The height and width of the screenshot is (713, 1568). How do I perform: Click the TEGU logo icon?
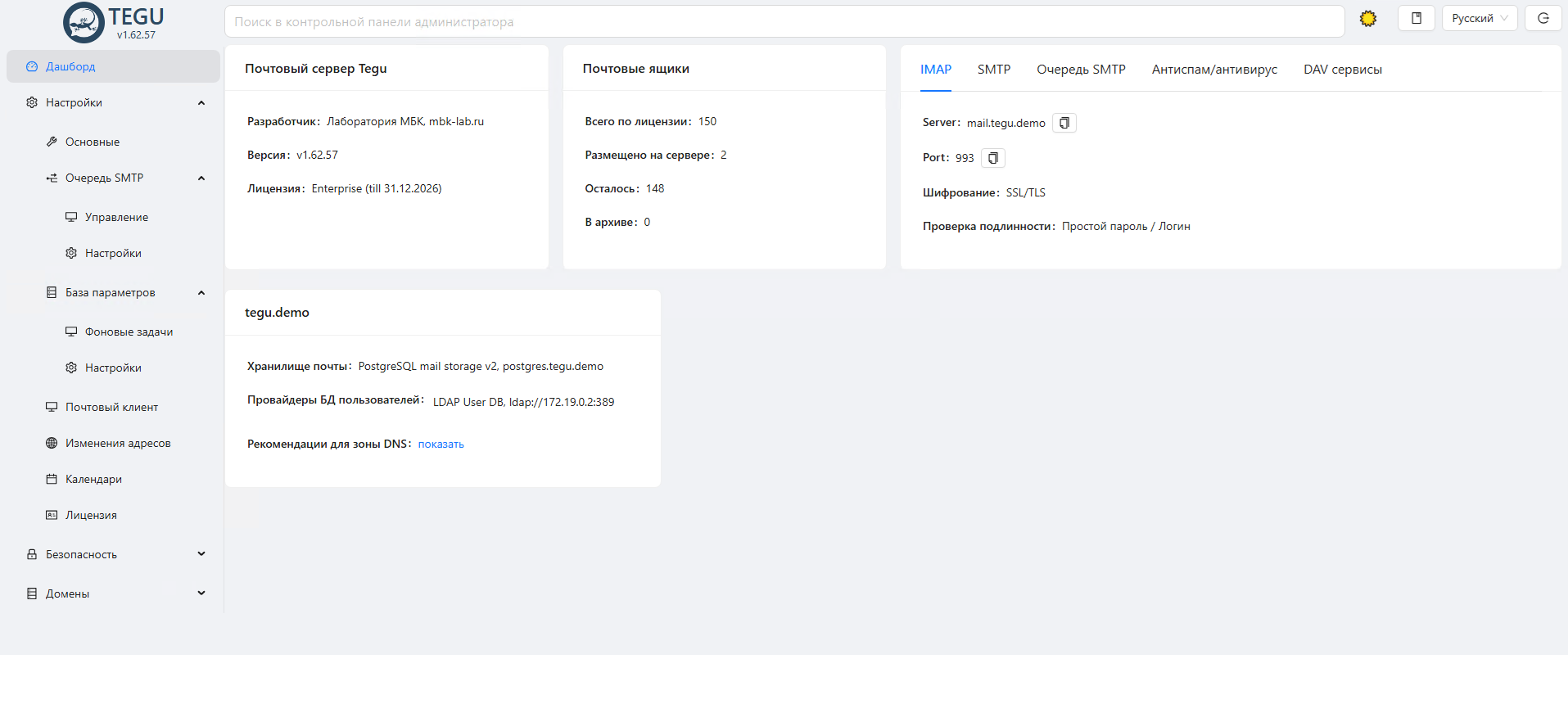[x=84, y=22]
